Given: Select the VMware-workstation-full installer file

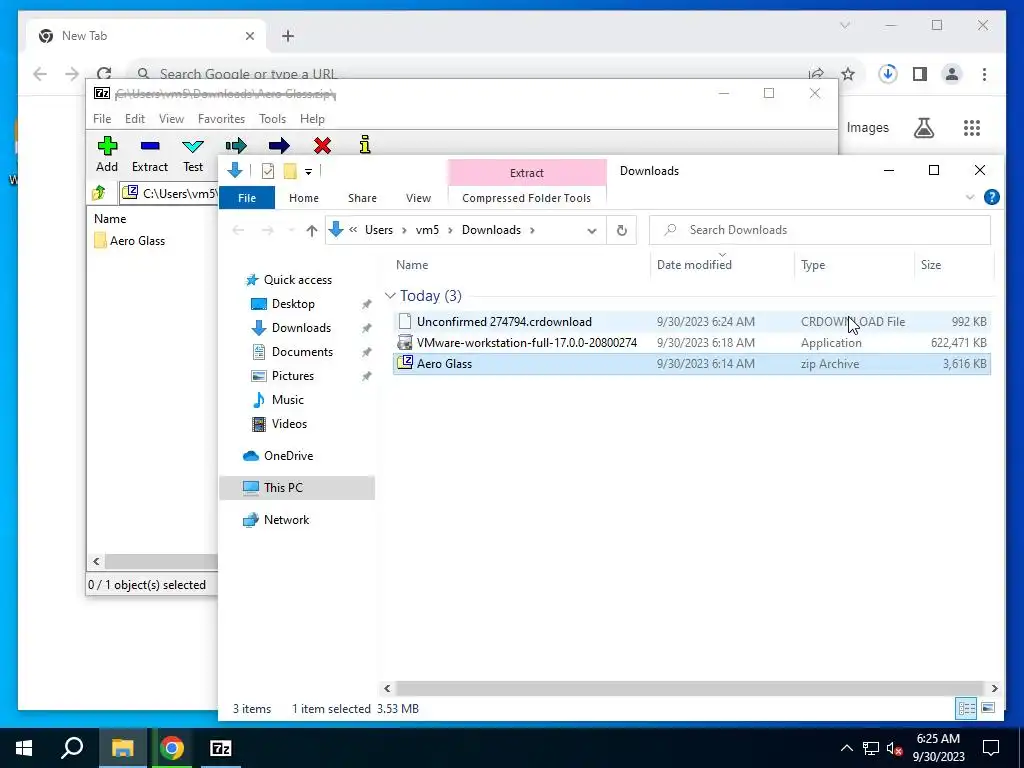Looking at the screenshot, I should pos(692,342).
